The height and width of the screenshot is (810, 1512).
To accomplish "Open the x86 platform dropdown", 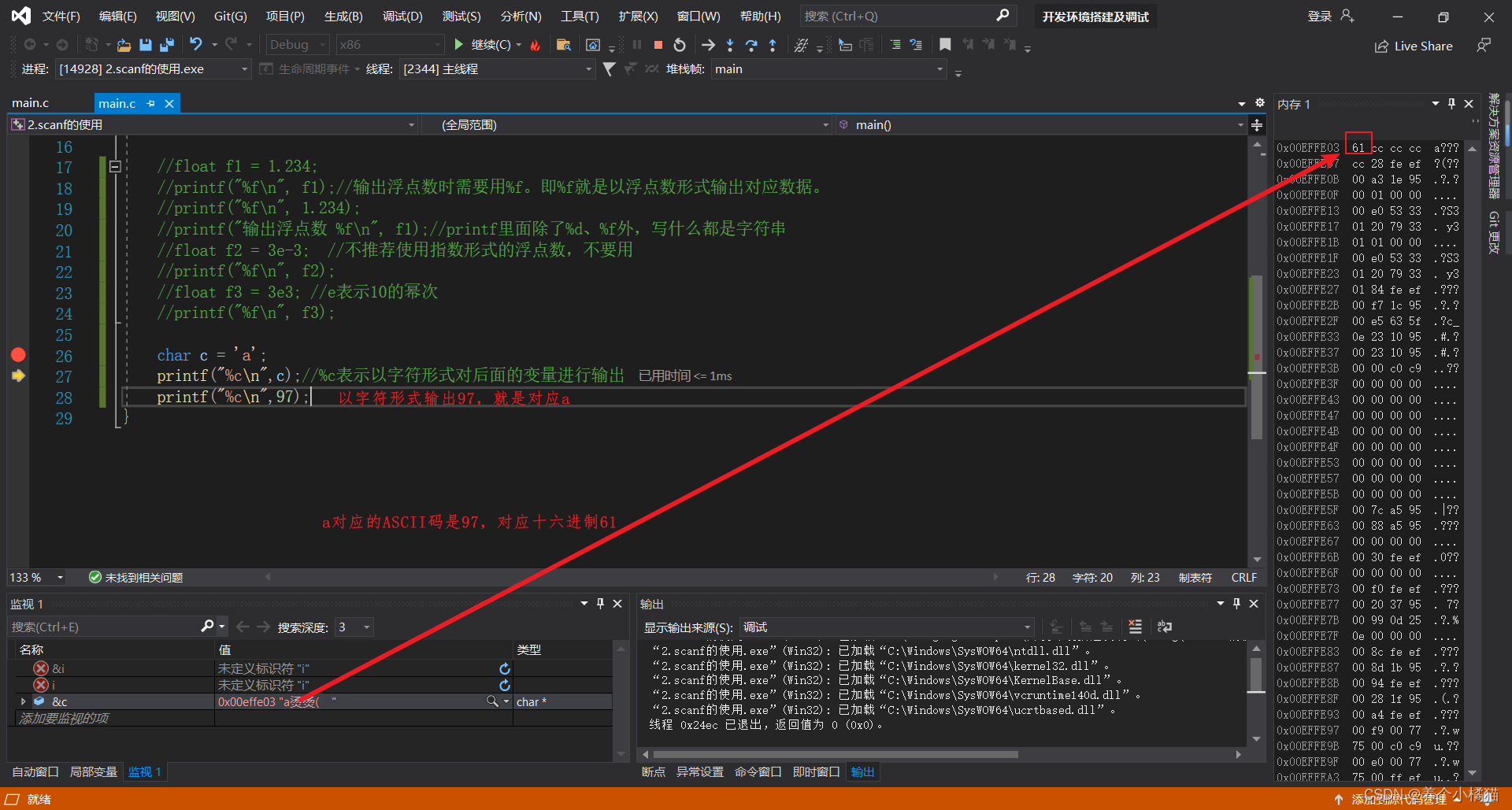I will 390,45.
